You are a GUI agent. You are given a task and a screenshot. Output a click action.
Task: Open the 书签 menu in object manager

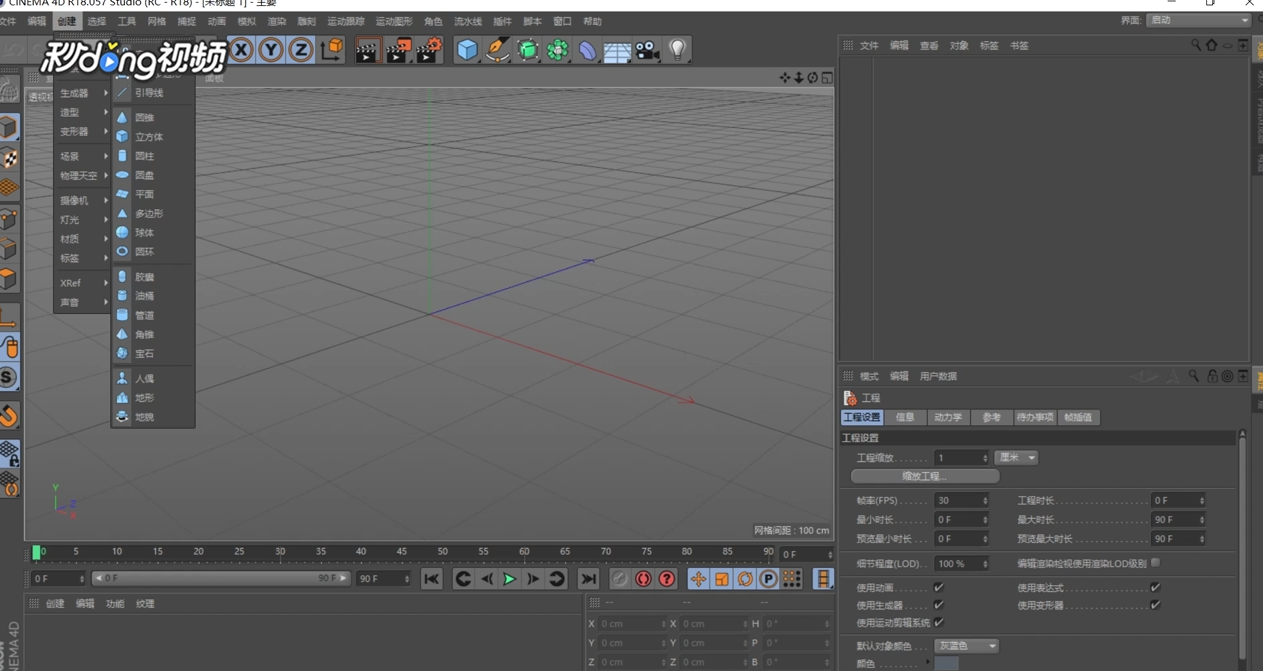pyautogui.click(x=1019, y=45)
